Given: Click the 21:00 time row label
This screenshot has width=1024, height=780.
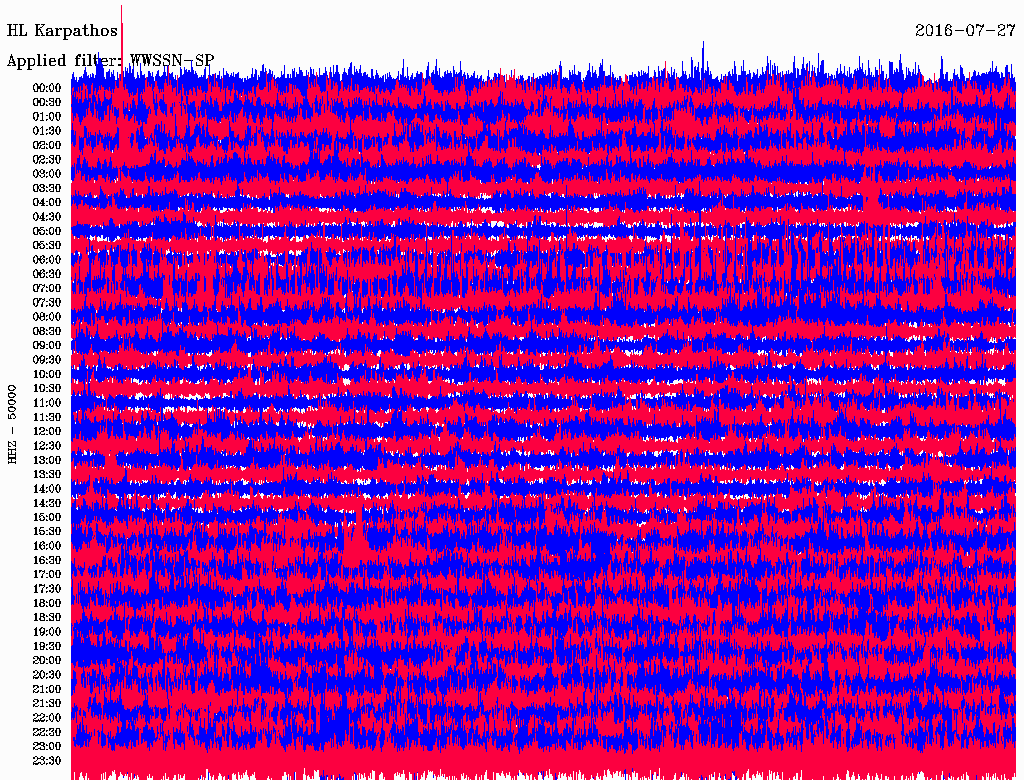Looking at the screenshot, I should [x=47, y=690].
